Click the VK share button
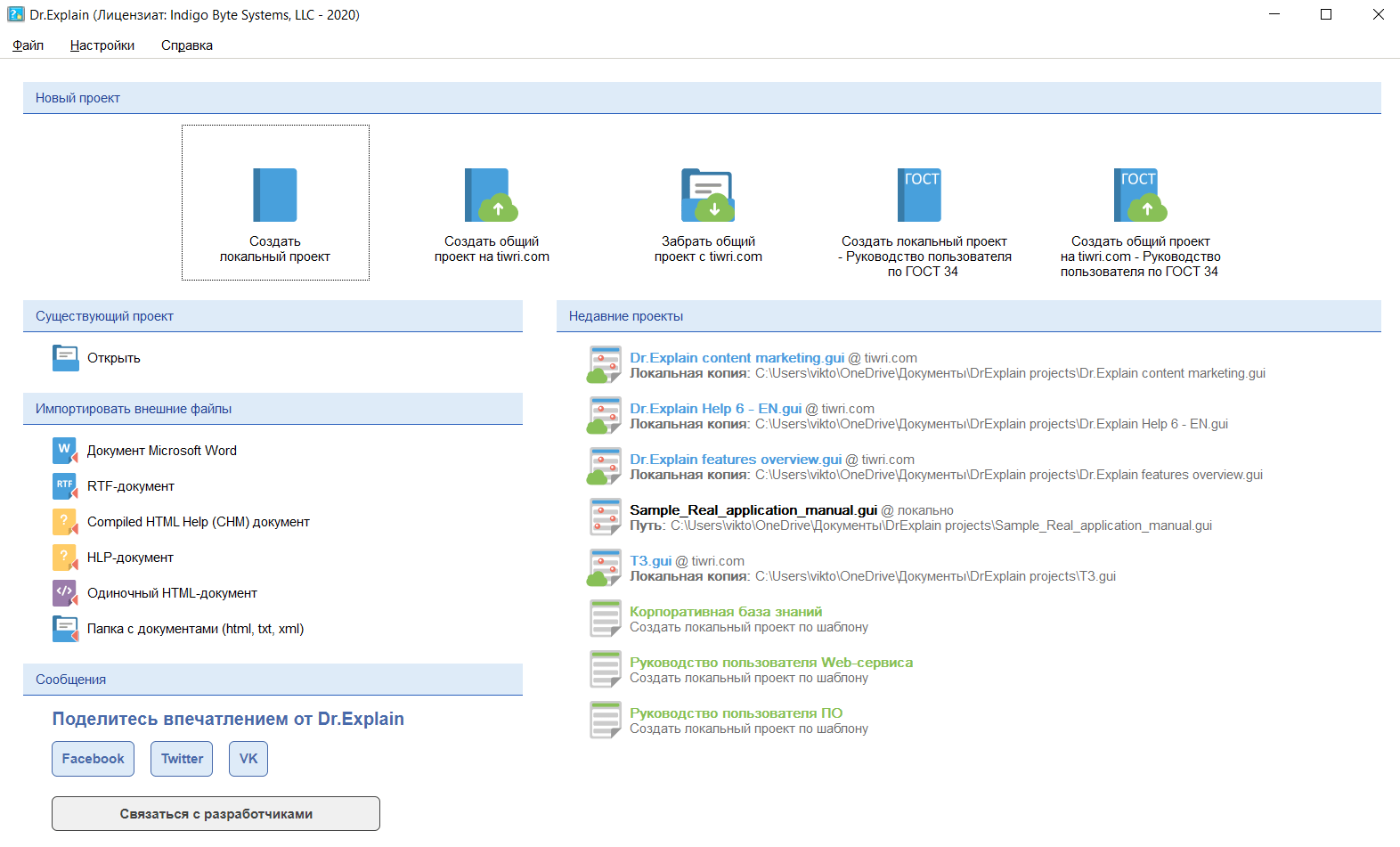This screenshot has width=1400, height=847. [248, 759]
